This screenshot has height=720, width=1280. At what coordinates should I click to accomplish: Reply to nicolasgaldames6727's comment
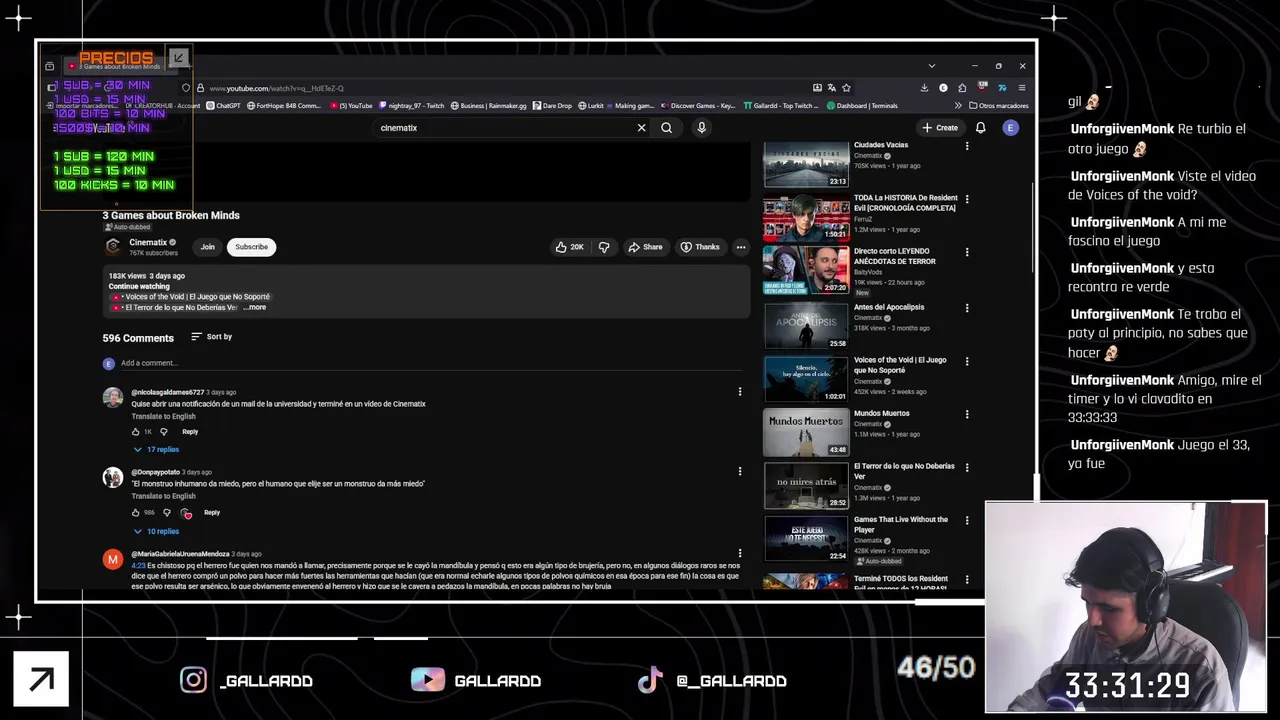click(190, 432)
